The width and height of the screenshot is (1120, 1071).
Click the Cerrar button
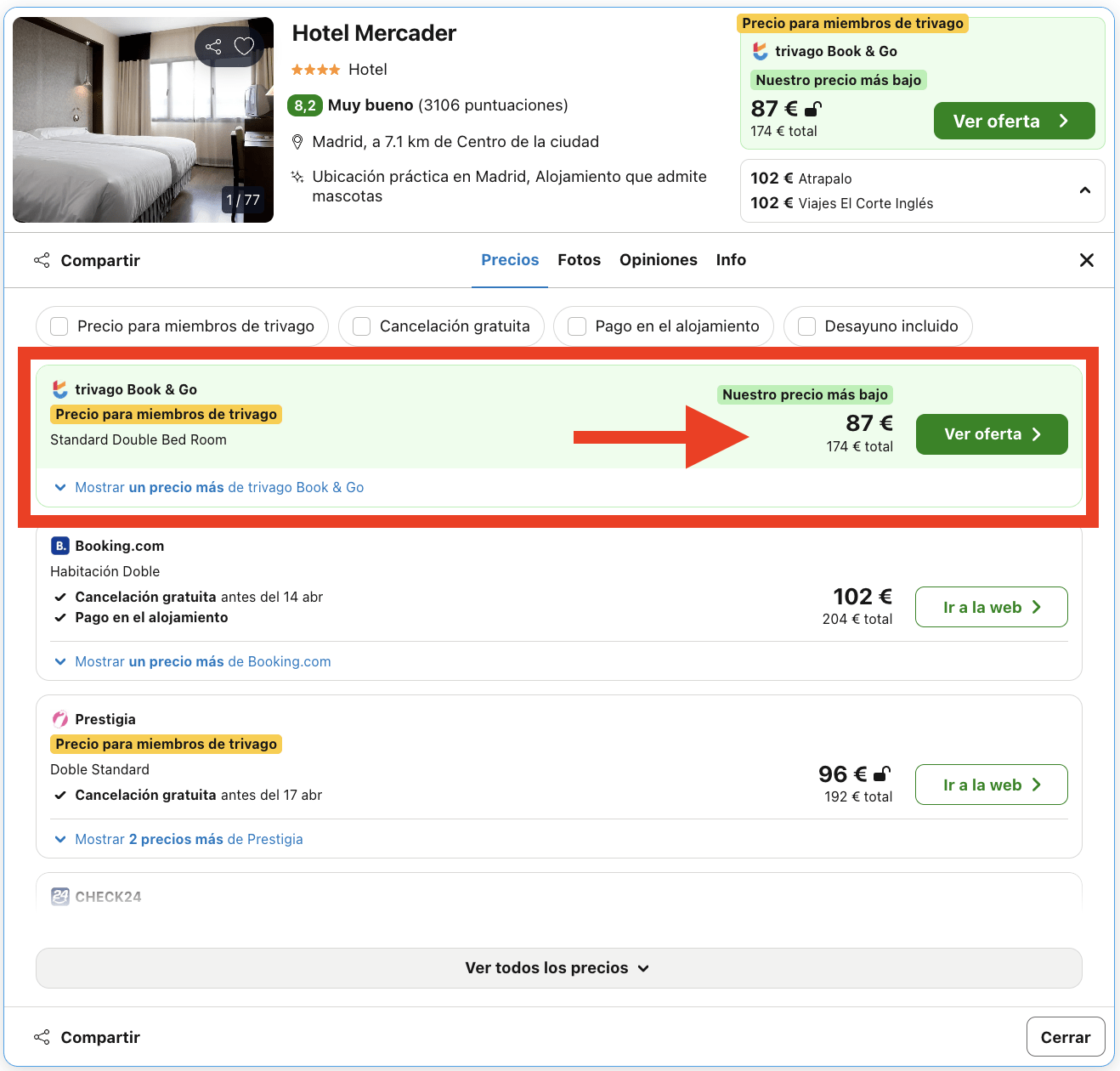tap(1066, 1037)
